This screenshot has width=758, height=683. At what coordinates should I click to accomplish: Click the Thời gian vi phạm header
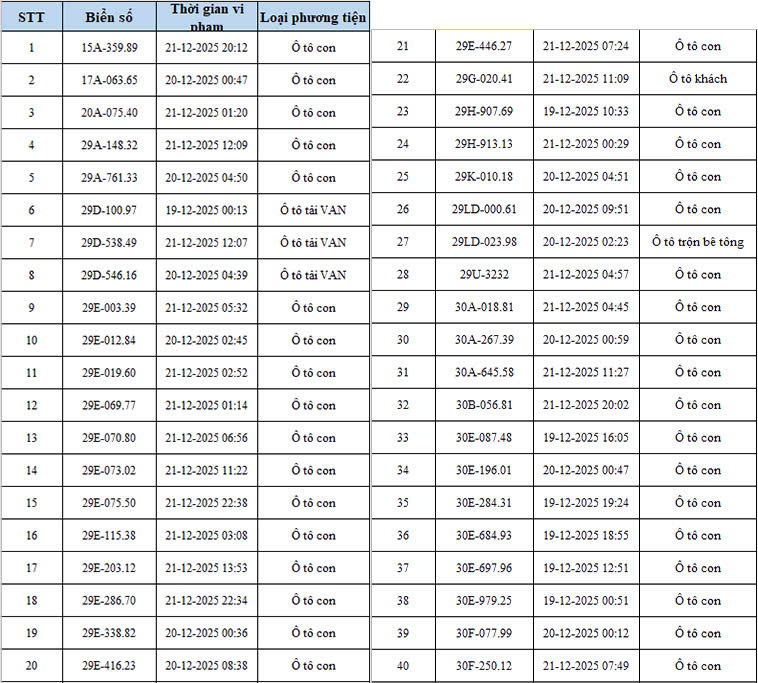click(x=209, y=17)
